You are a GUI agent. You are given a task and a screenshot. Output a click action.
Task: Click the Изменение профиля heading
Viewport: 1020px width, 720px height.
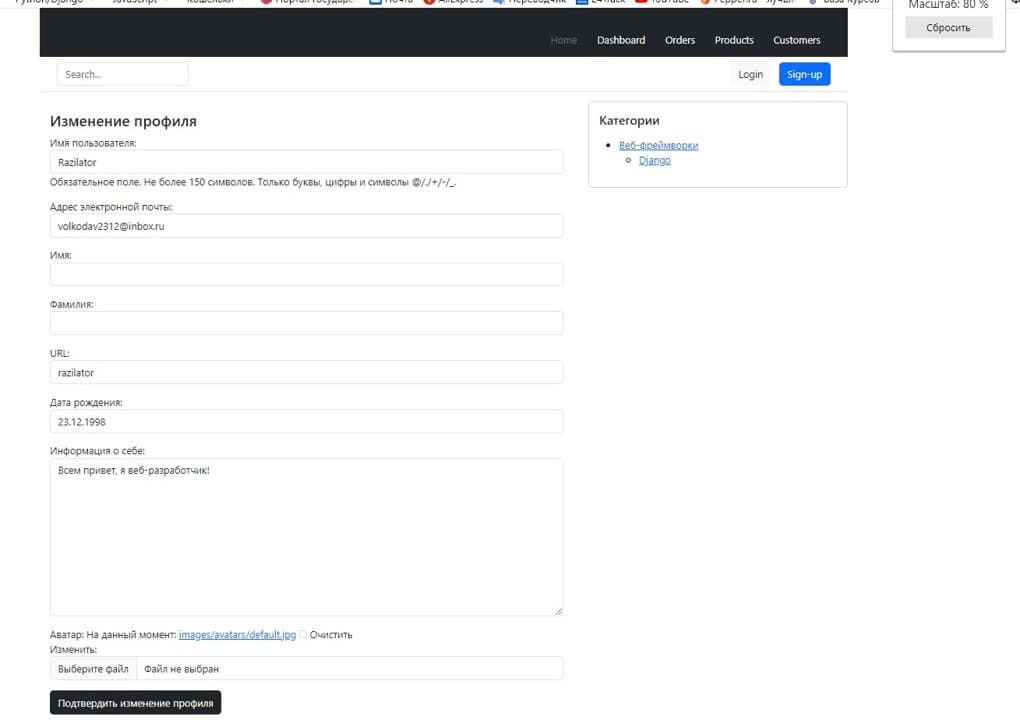[x=123, y=121]
